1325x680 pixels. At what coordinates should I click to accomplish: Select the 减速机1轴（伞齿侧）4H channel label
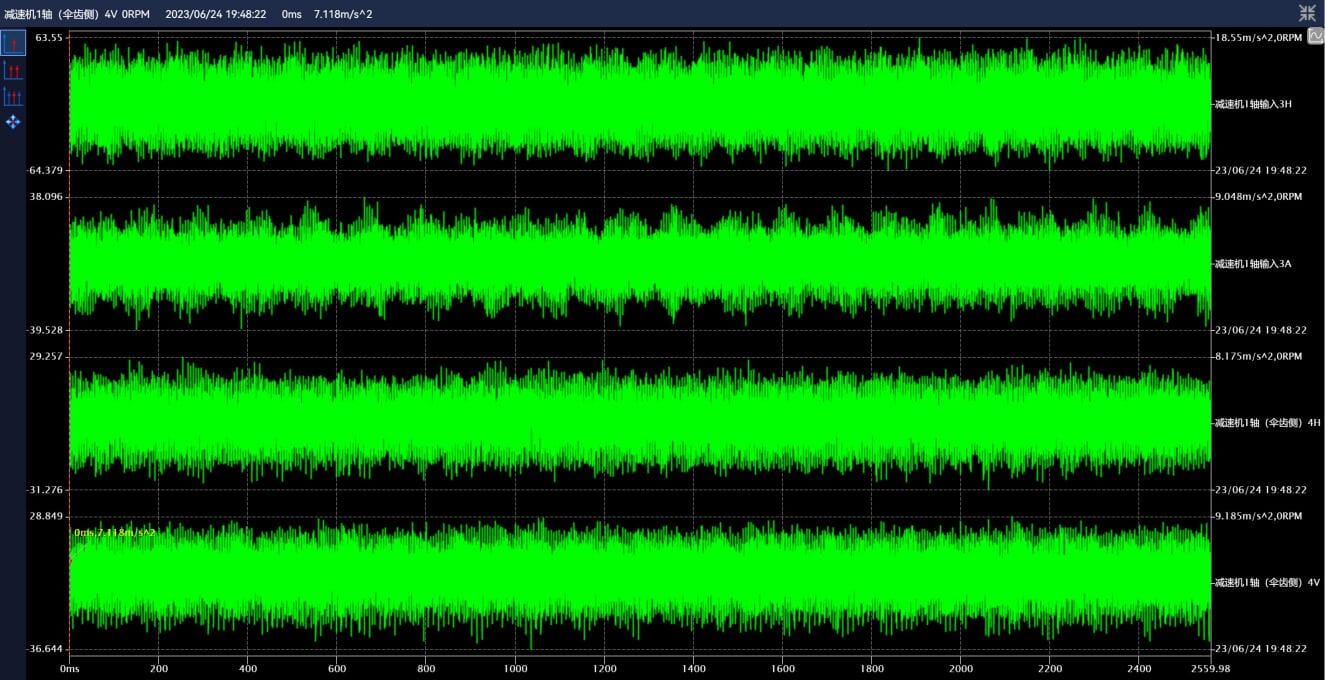pos(1267,423)
